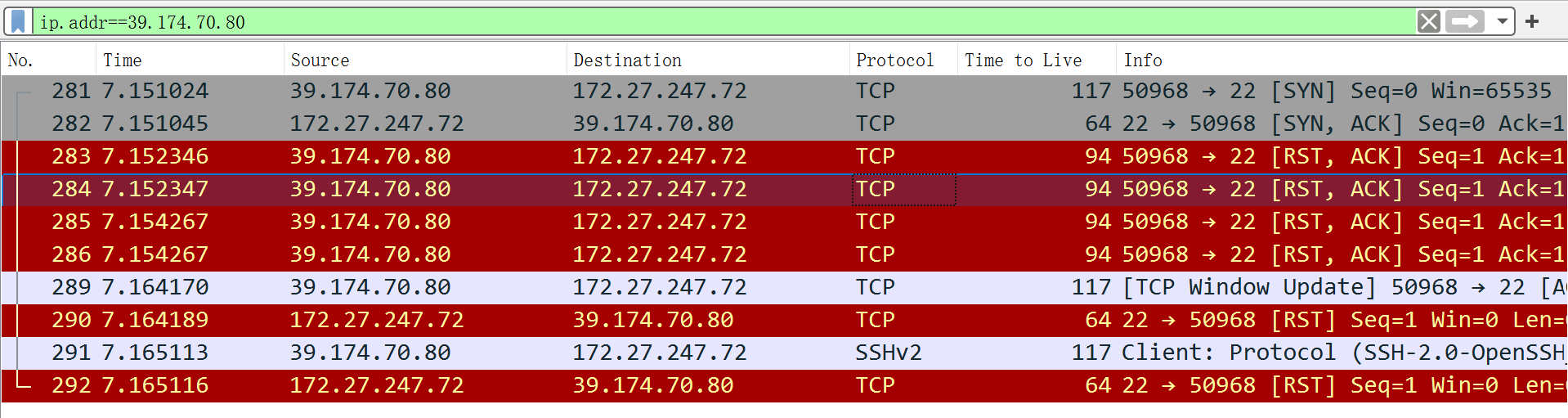The height and width of the screenshot is (418, 1568).
Task: Sort packets by the Time column header
Action: pyautogui.click(x=190, y=60)
